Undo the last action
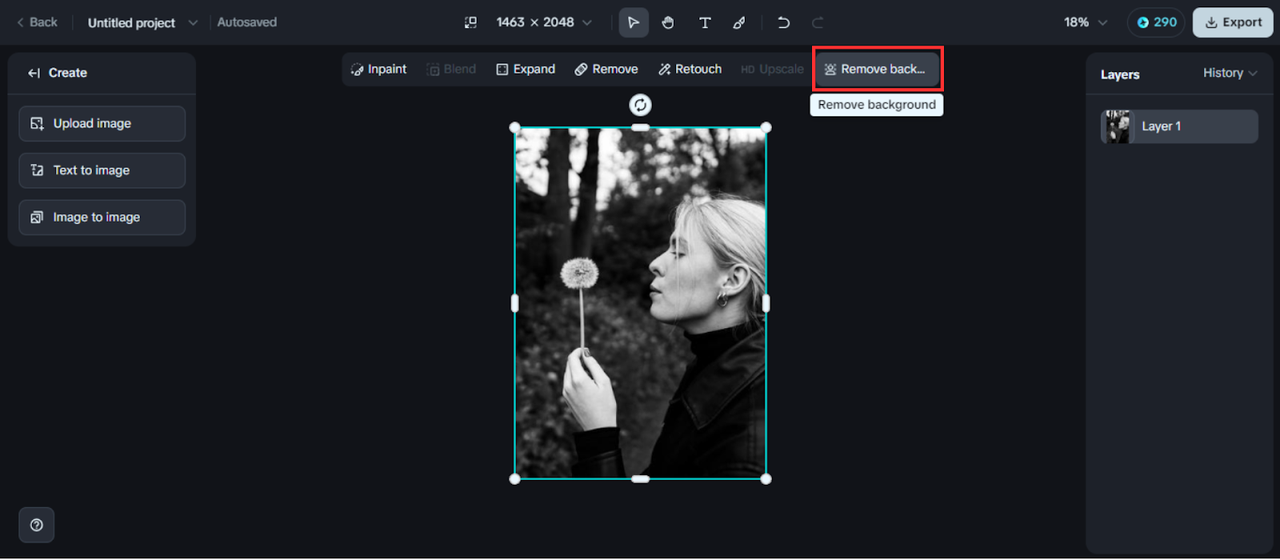Image resolution: width=1280 pixels, height=560 pixels. point(783,22)
